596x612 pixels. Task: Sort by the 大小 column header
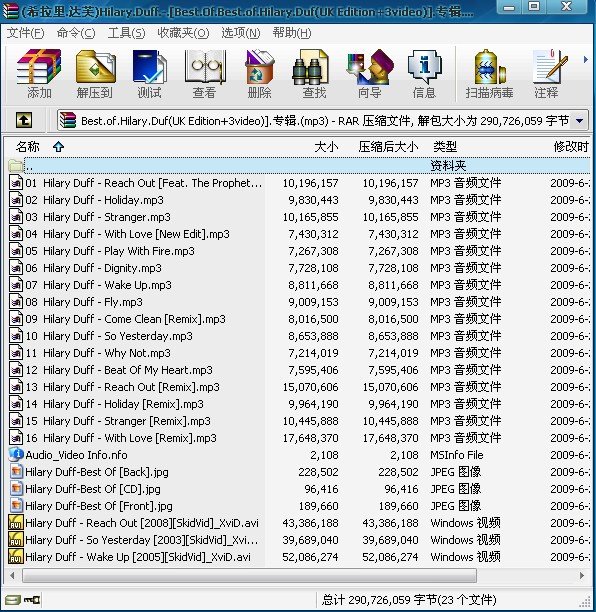[x=326, y=147]
